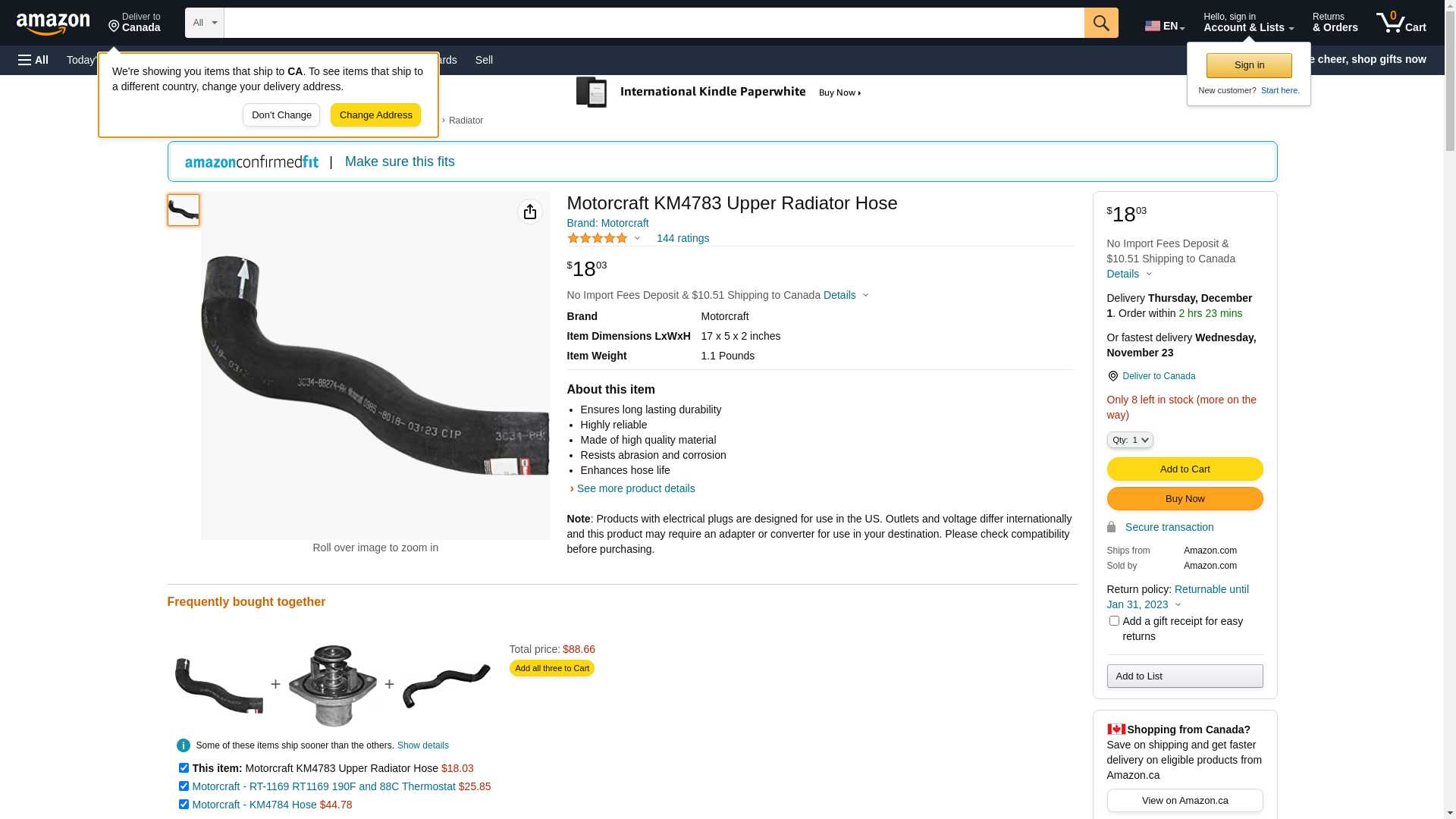Click the share icon on product image
The height and width of the screenshot is (819, 1456).
point(529,212)
